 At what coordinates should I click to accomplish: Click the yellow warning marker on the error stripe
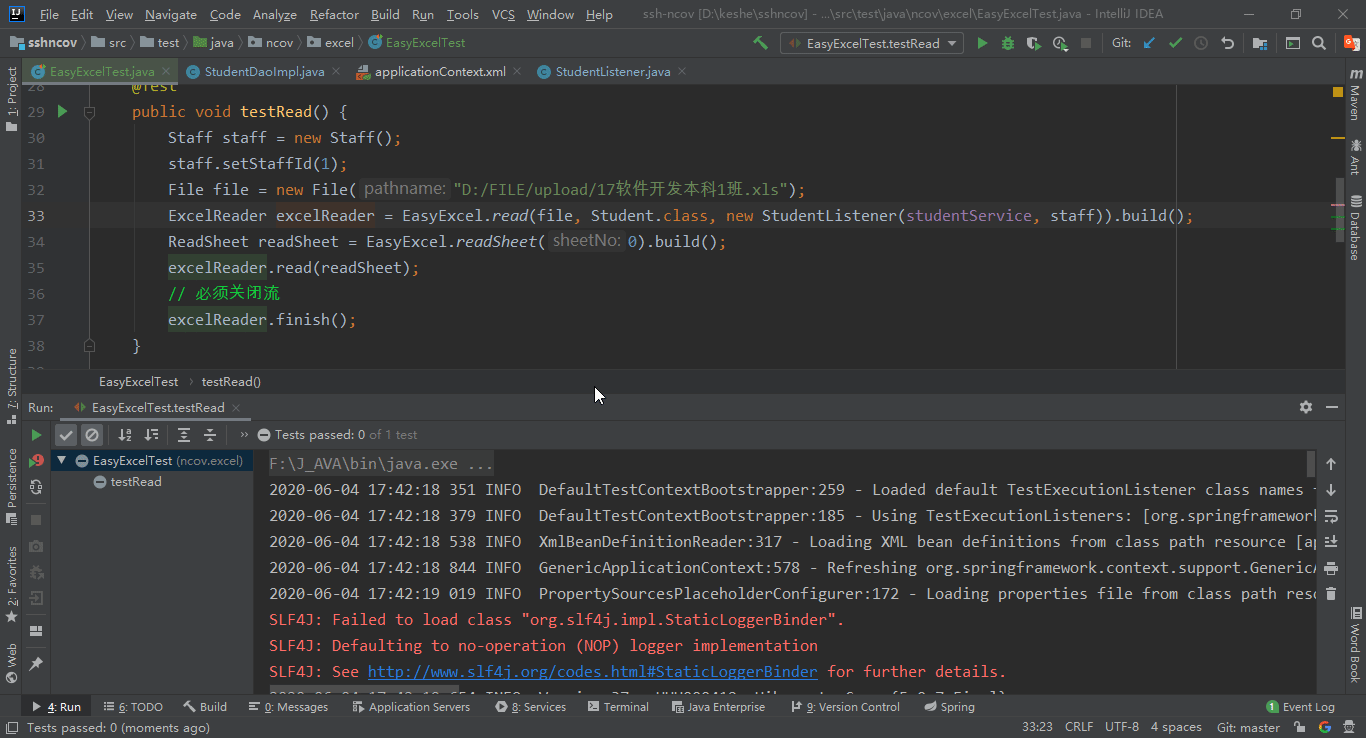(1338, 137)
